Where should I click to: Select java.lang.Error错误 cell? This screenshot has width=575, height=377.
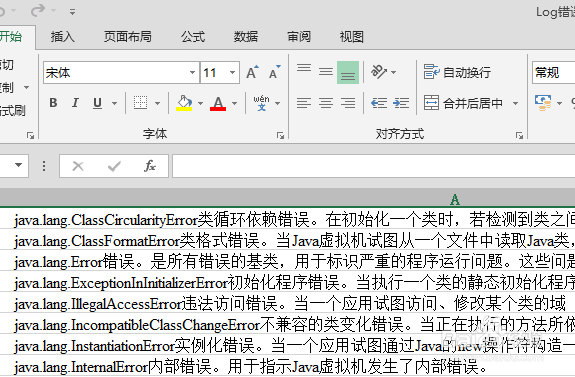288,261
